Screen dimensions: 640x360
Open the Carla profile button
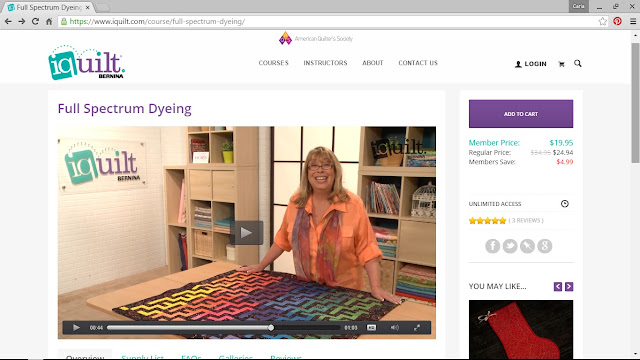click(578, 6)
